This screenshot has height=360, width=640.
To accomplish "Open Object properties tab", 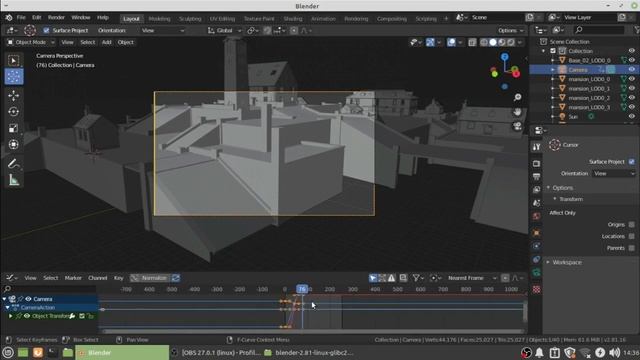I will (x=536, y=233).
